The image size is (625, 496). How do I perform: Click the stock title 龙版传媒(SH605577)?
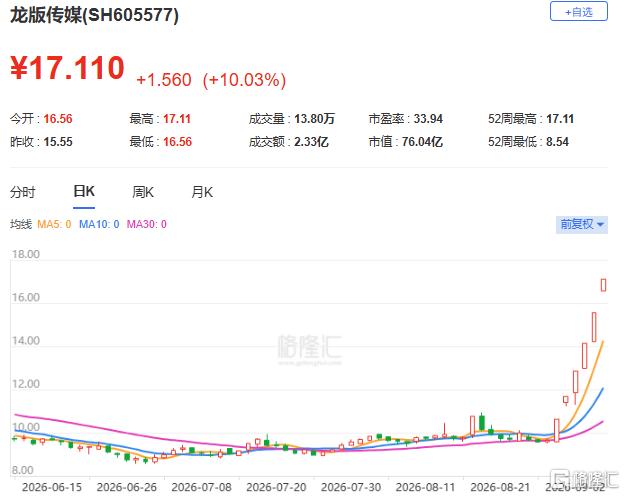(x=94, y=16)
